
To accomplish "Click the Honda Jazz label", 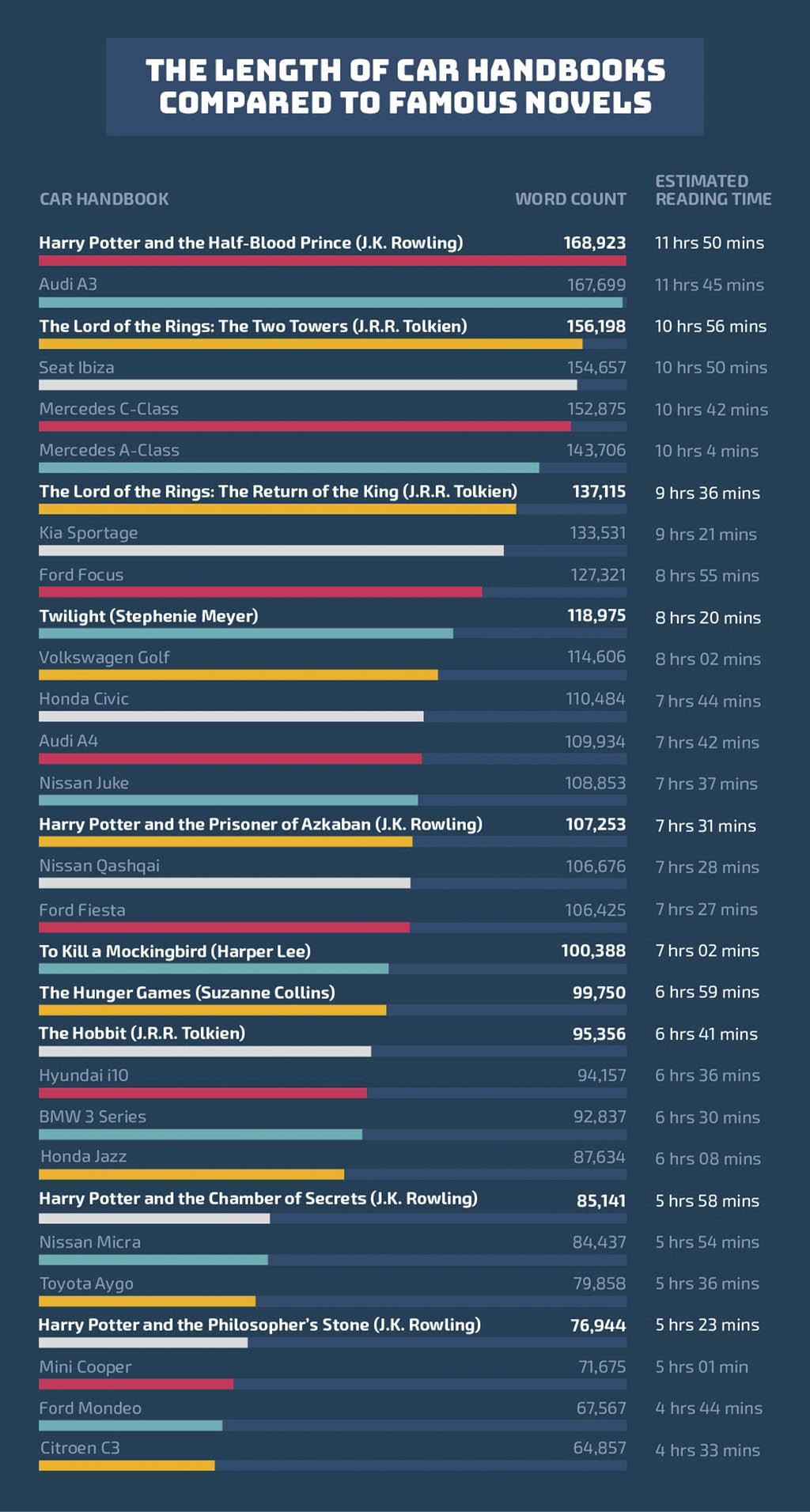I will (x=84, y=1156).
